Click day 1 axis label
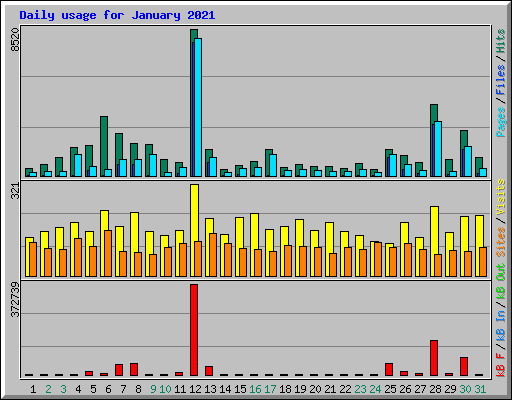This screenshot has height=400, width=512. [x=33, y=389]
